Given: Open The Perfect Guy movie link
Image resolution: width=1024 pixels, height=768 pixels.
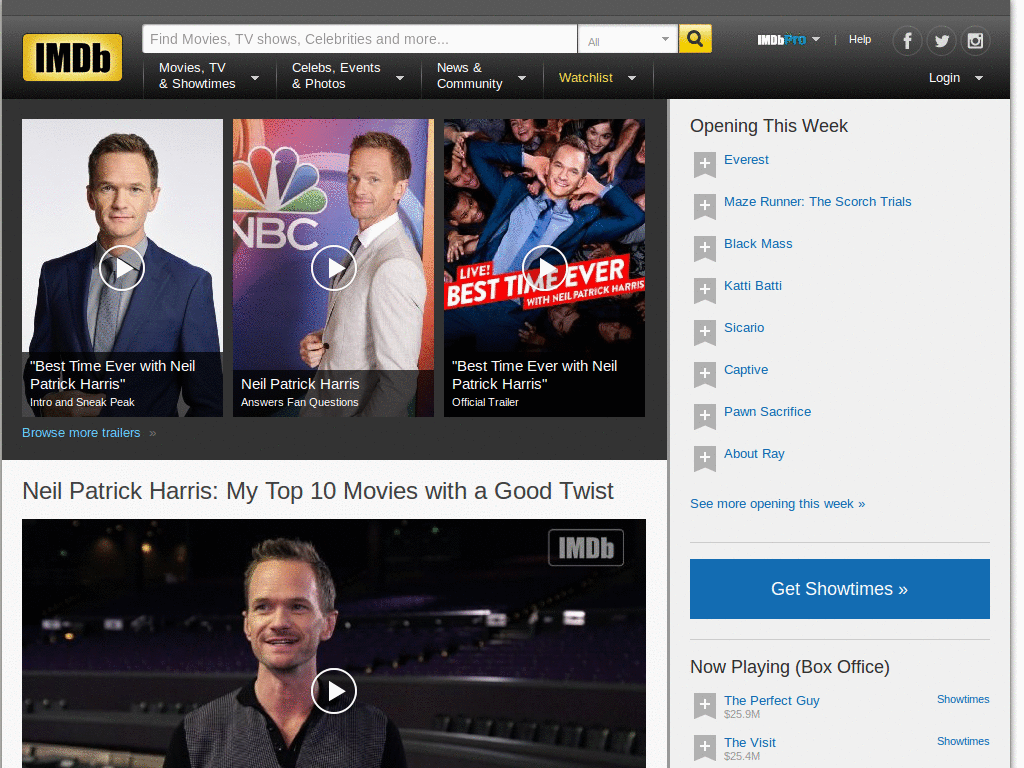Looking at the screenshot, I should click(771, 700).
